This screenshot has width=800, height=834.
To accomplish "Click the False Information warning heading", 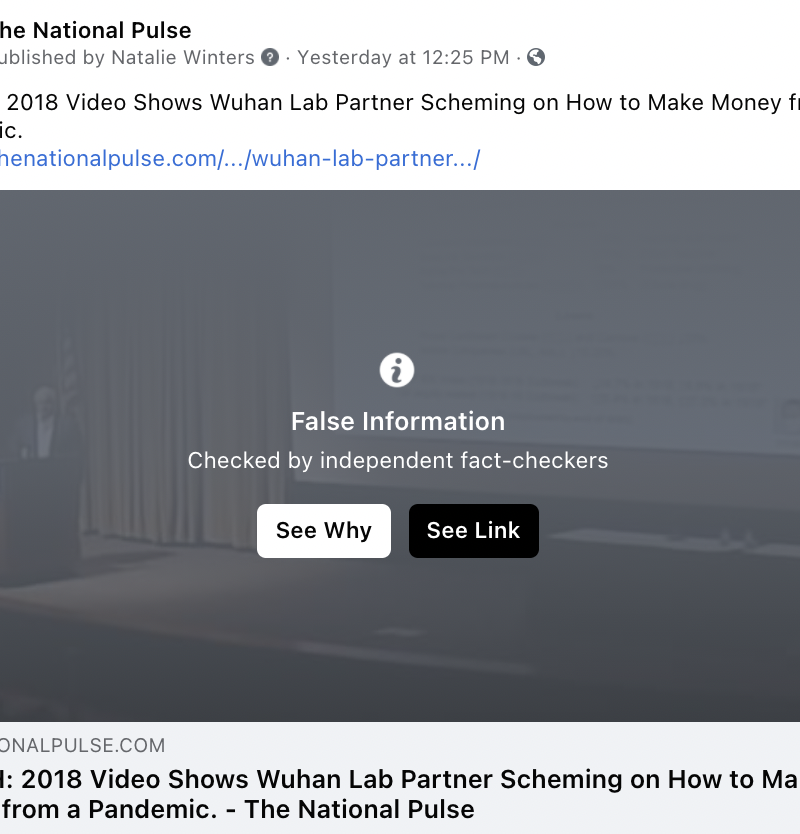I will point(398,421).
